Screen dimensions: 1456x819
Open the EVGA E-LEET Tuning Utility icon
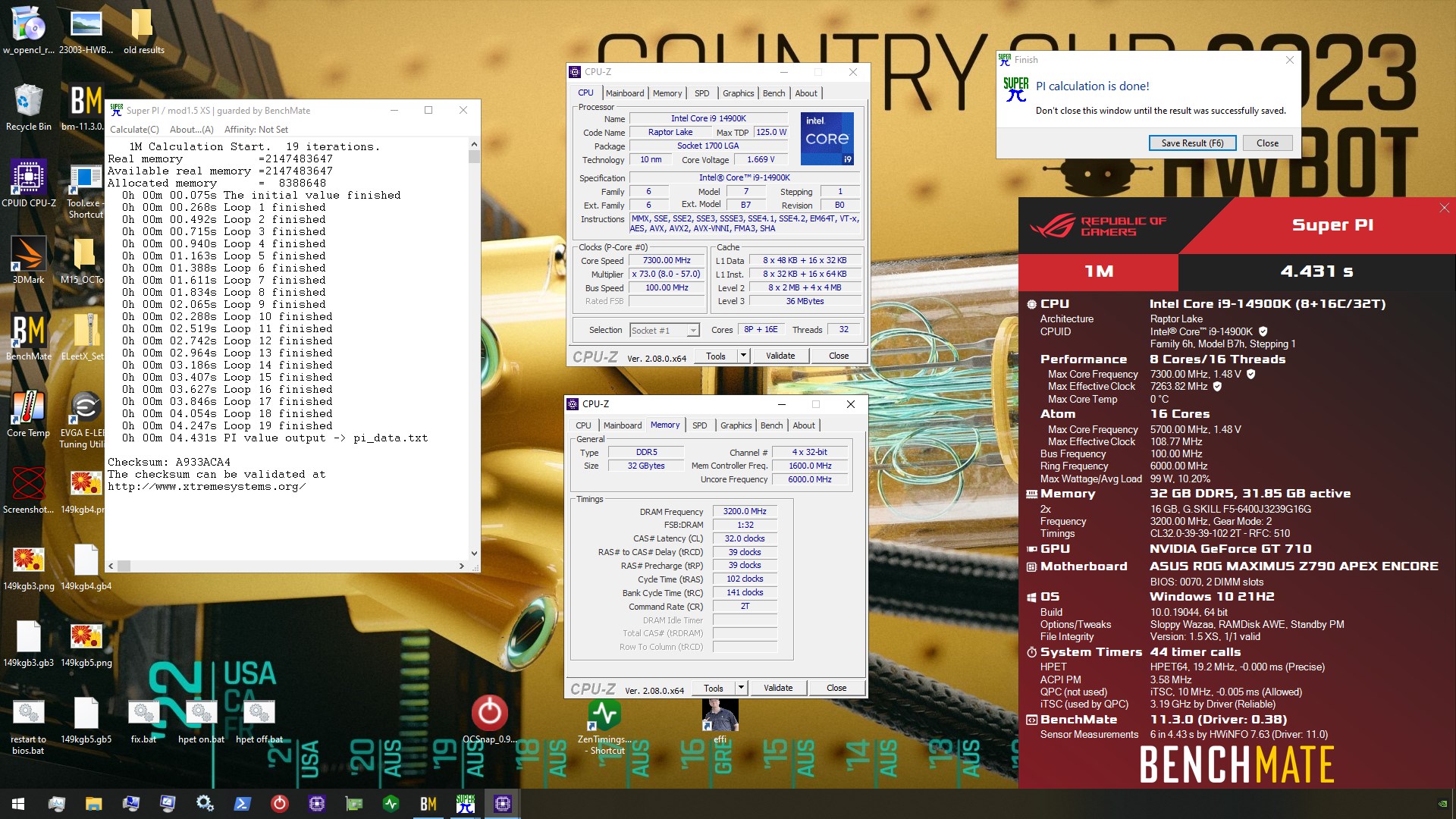click(x=86, y=419)
